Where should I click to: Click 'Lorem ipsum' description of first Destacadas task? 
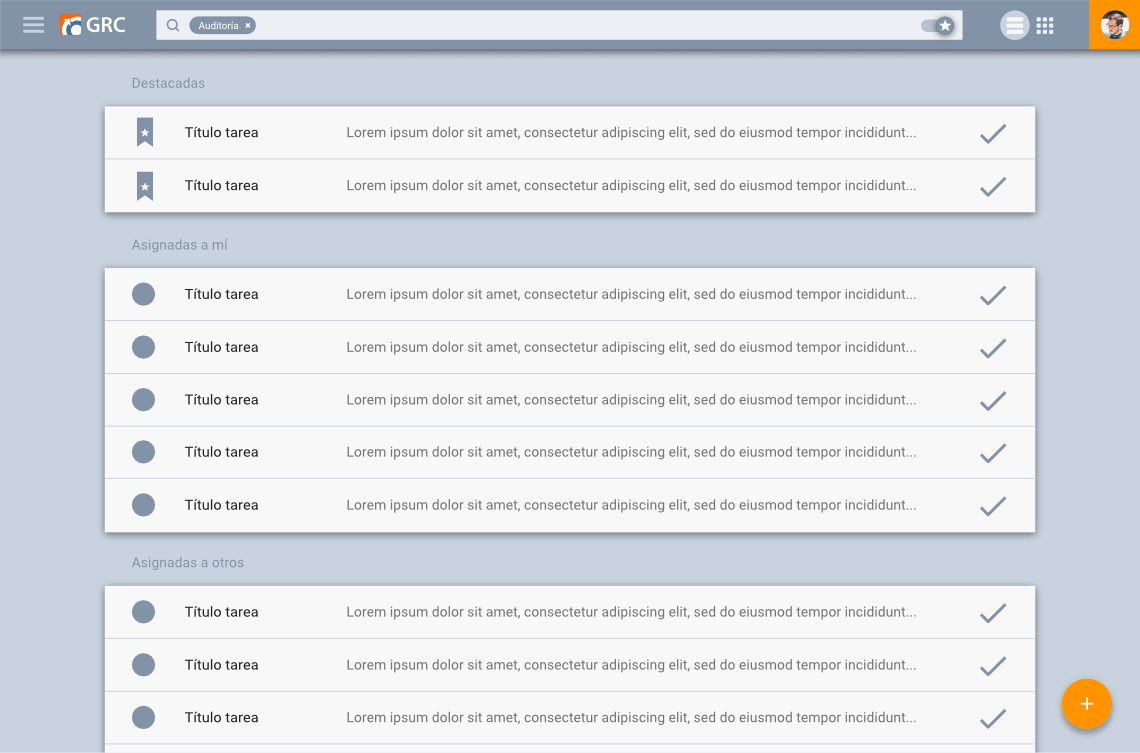click(631, 132)
